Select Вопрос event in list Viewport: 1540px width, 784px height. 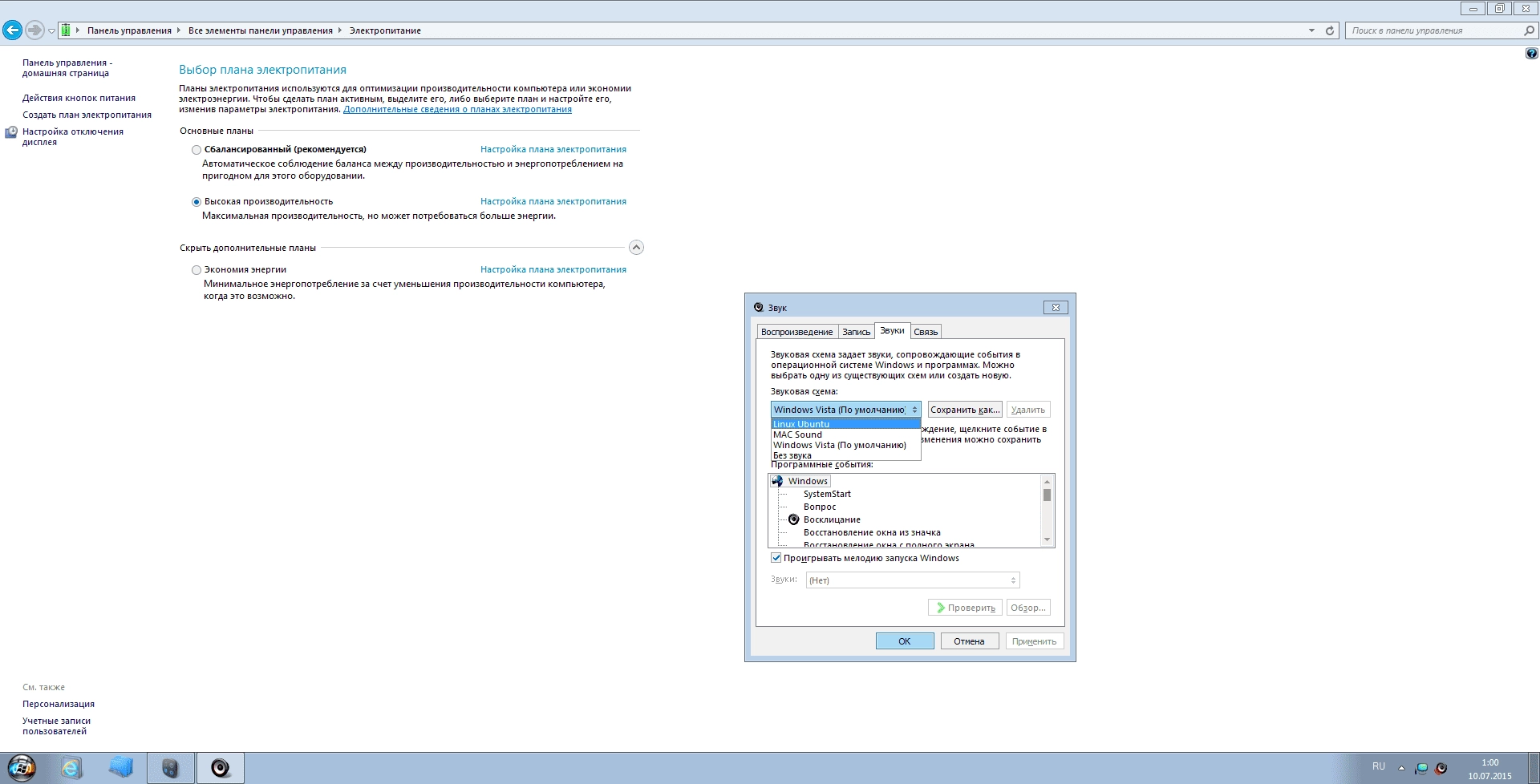click(x=820, y=507)
